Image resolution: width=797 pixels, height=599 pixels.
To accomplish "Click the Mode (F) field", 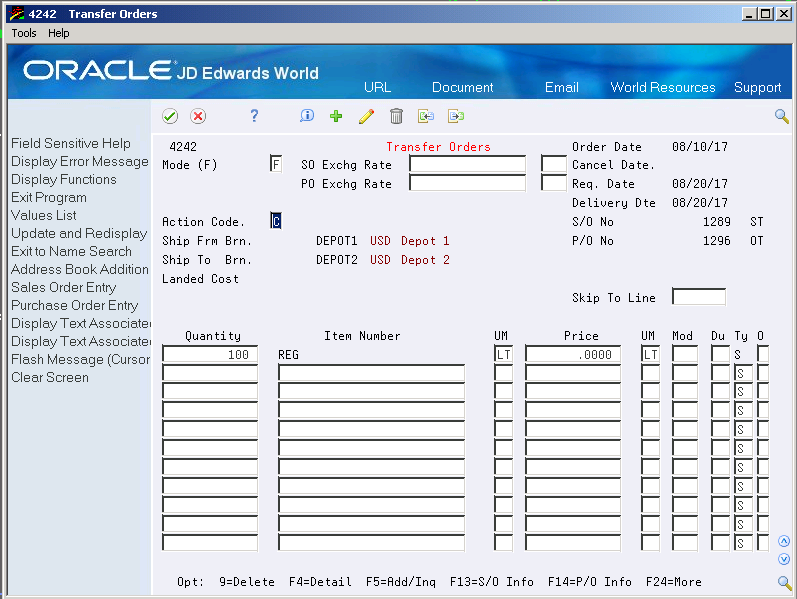I will click(x=275, y=165).
